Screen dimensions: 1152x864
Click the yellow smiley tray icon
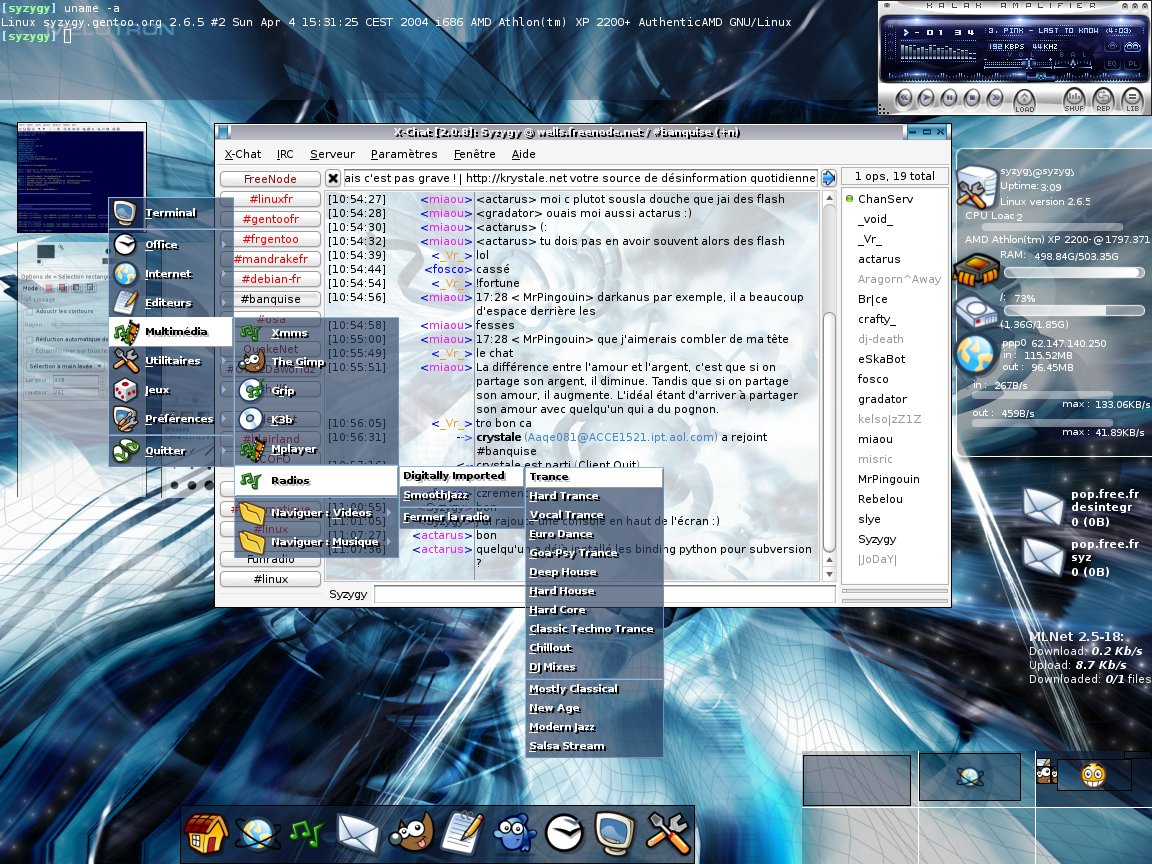pos(1093,774)
